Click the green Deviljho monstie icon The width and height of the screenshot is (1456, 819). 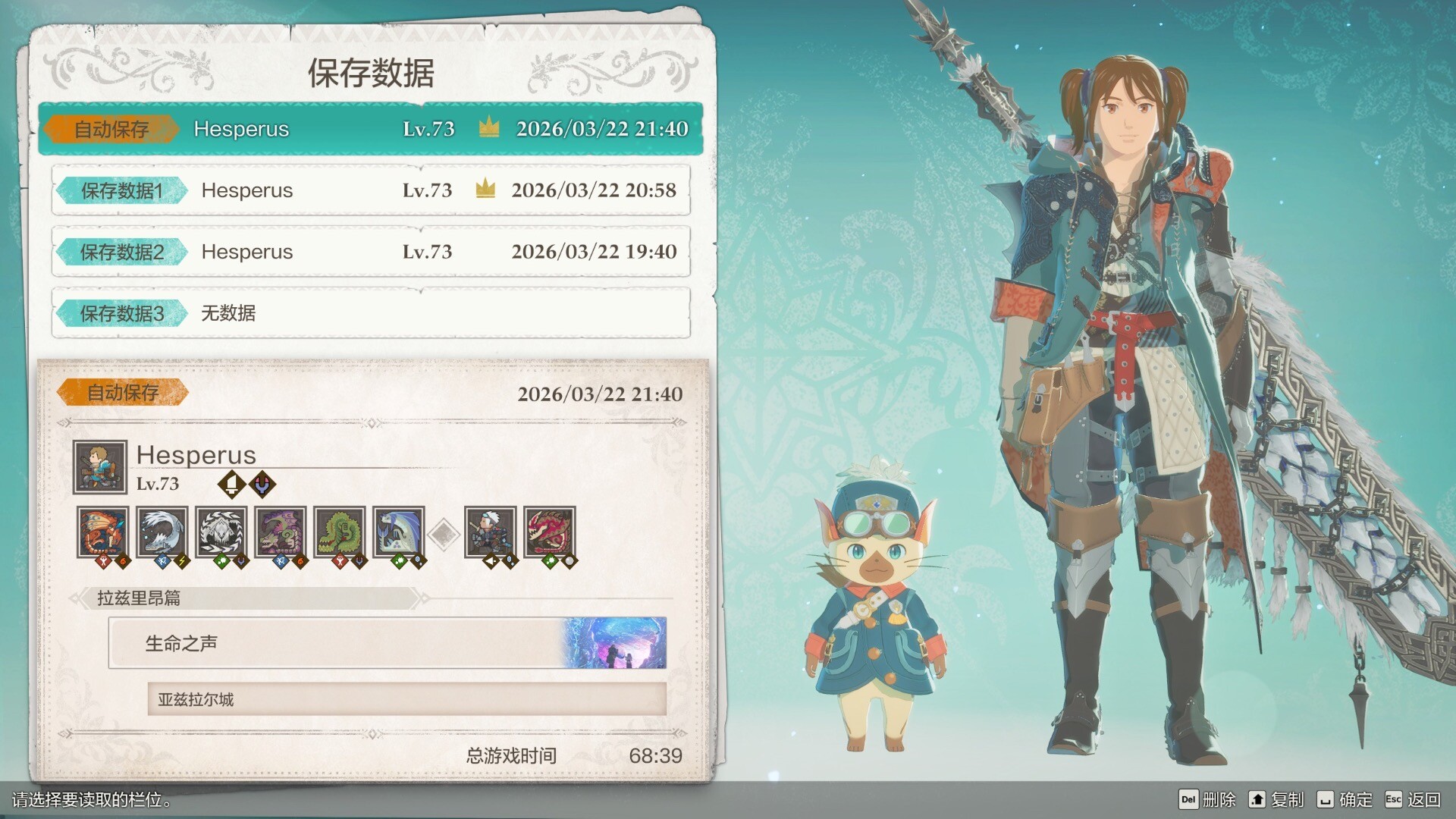[339, 532]
